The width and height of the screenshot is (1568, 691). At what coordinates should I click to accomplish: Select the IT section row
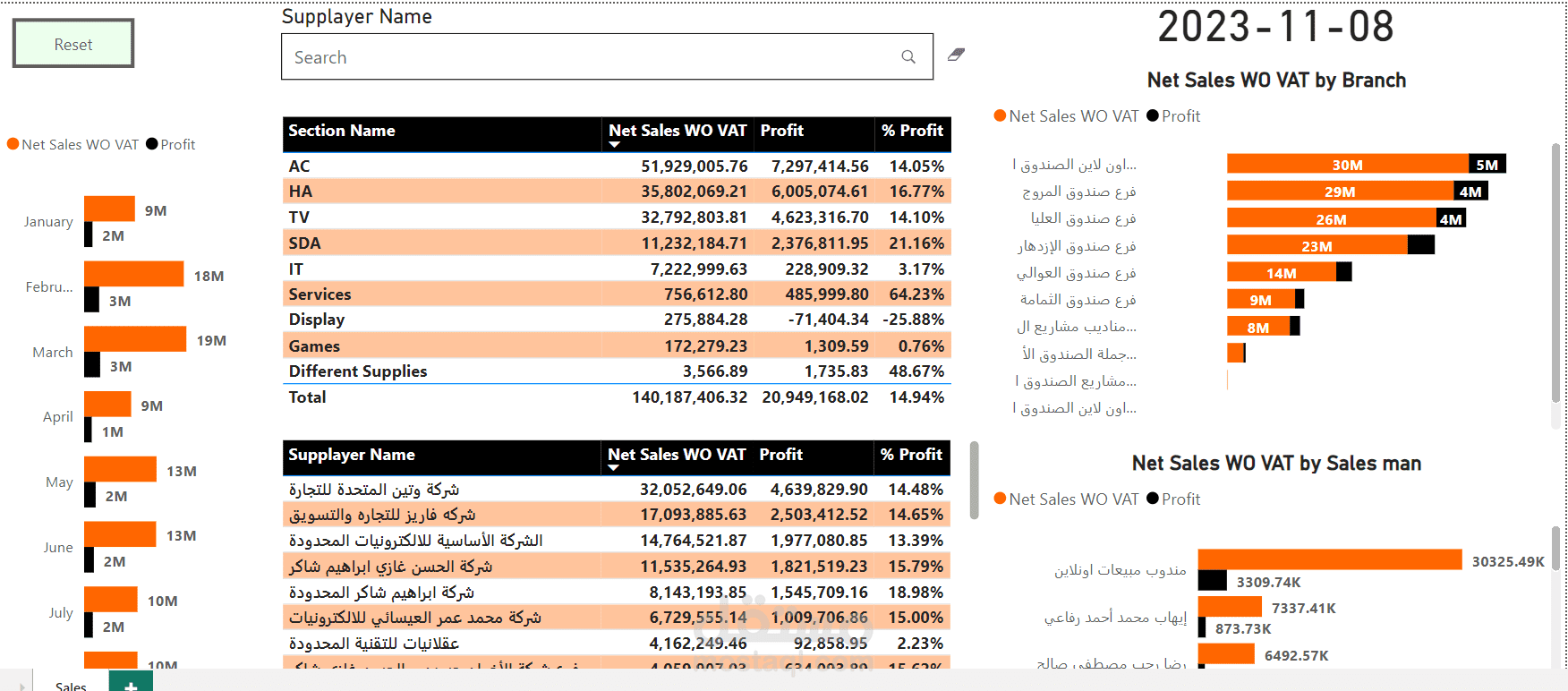tap(617, 269)
